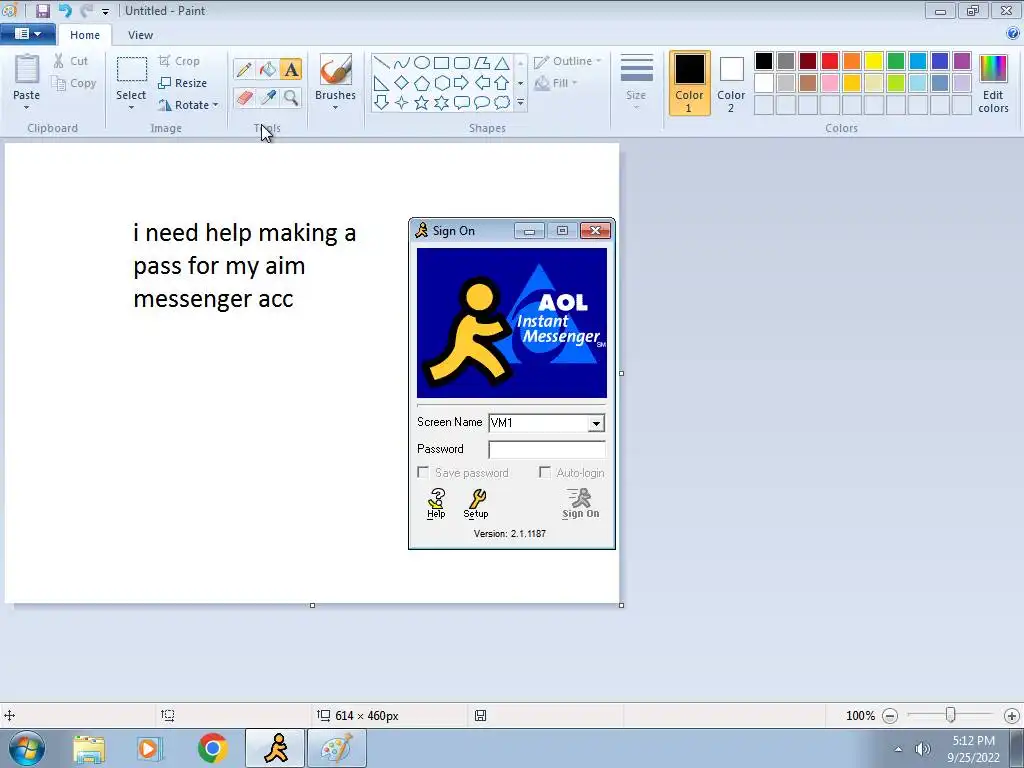Open Paint Help question mark icon

[x=1012, y=33]
